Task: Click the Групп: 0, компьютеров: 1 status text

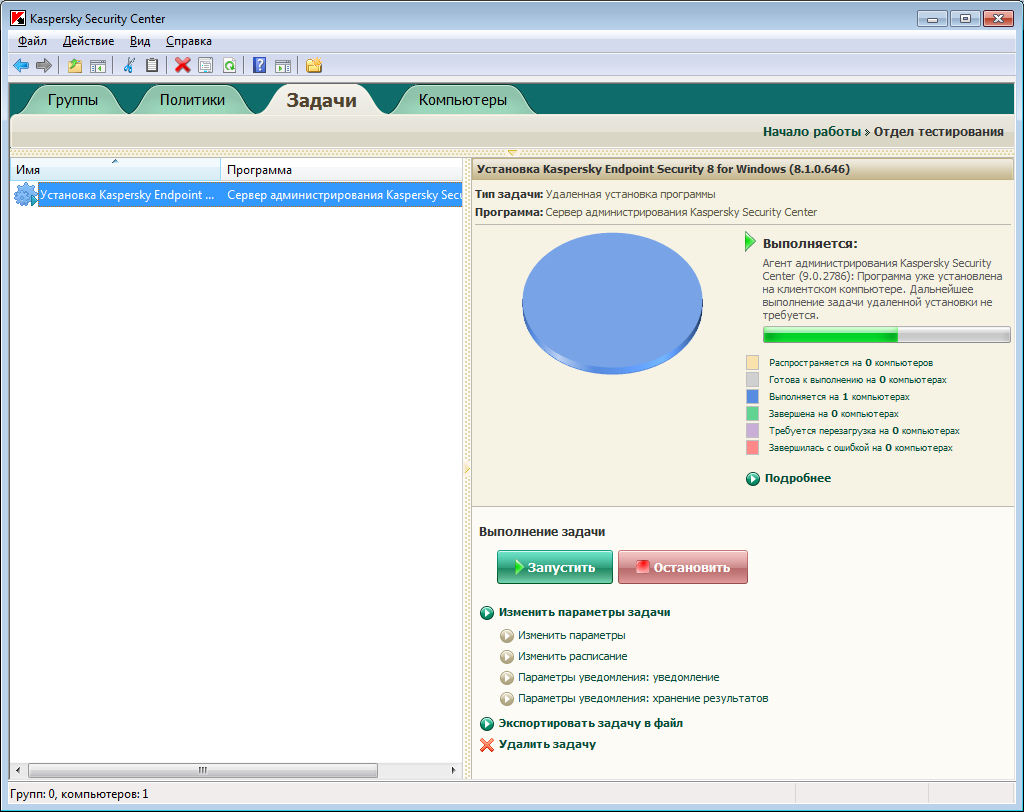Action: pyautogui.click(x=79, y=794)
